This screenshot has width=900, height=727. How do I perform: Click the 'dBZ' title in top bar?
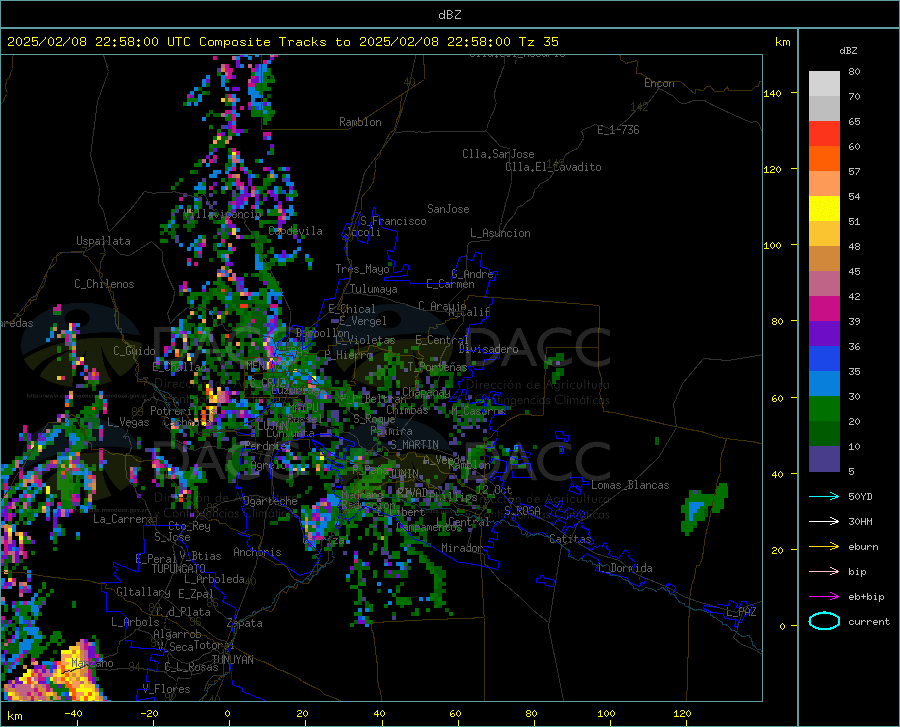coord(449,15)
